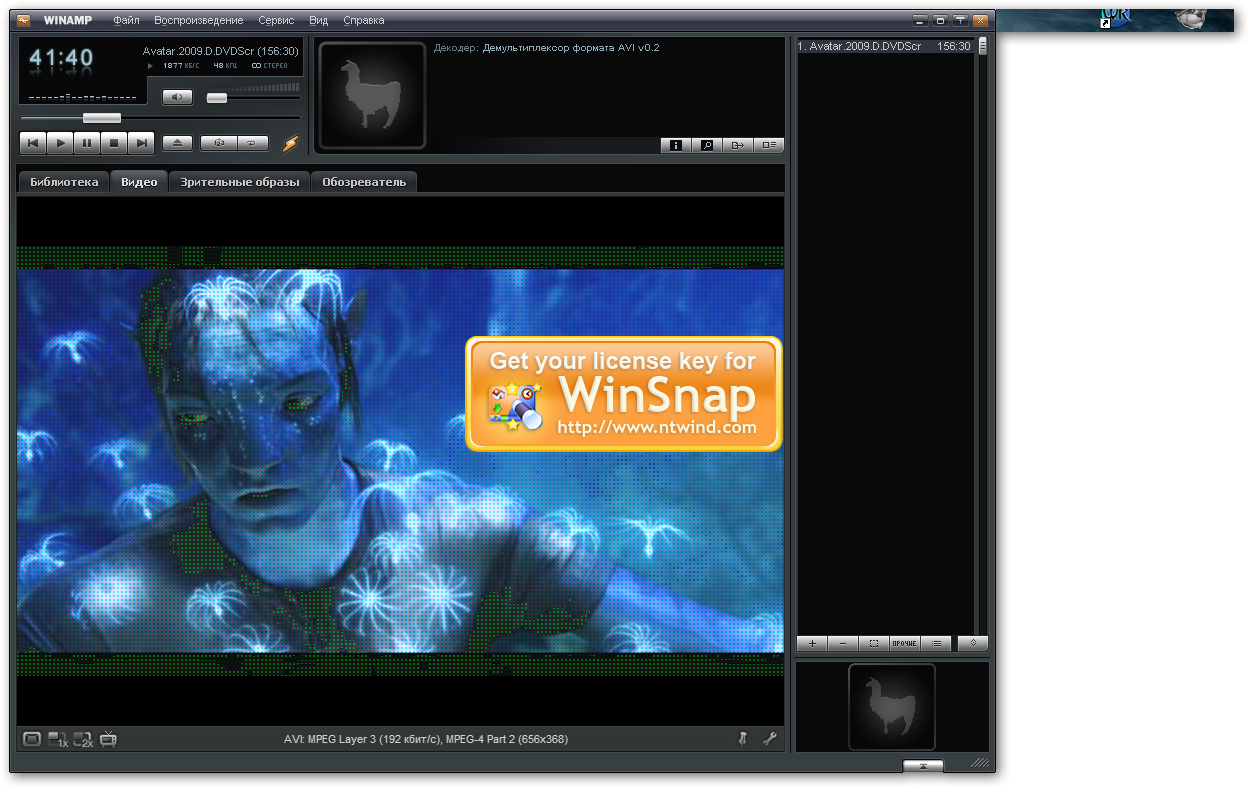Click the export arrow icon in info panel
This screenshot has height=788, width=1249.
pyautogui.click(x=738, y=145)
